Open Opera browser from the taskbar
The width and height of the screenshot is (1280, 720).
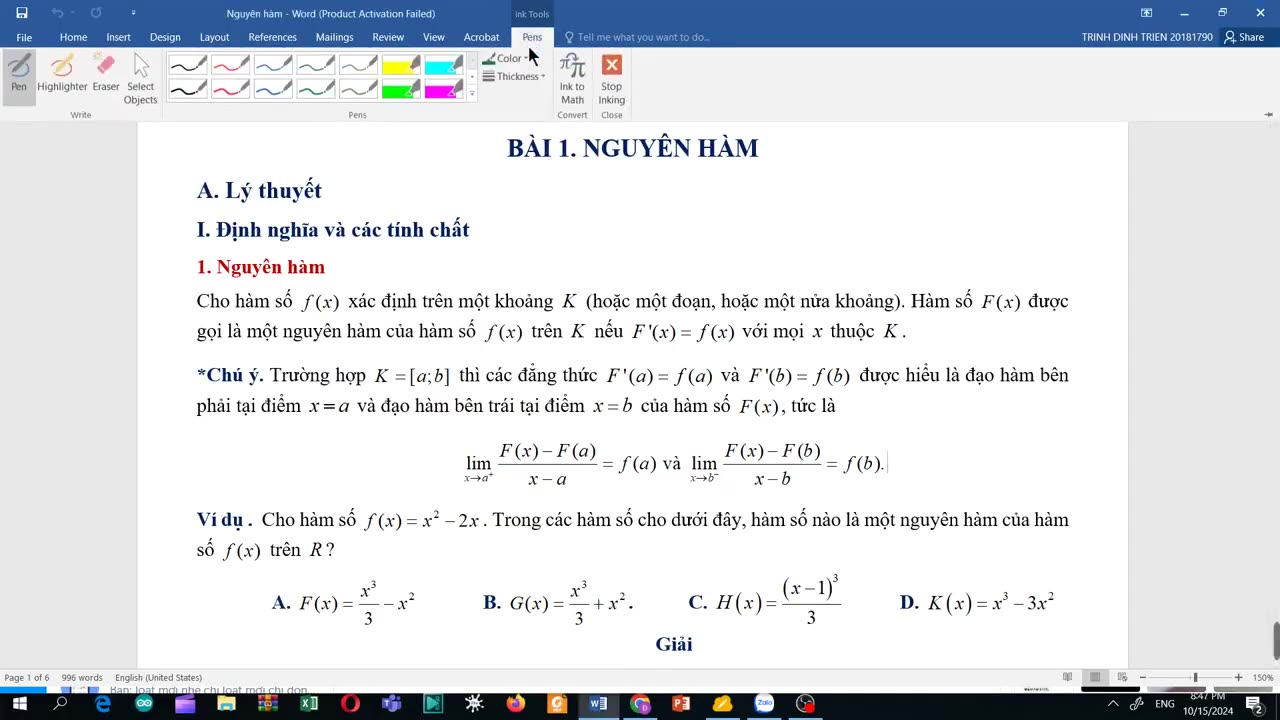point(350,704)
